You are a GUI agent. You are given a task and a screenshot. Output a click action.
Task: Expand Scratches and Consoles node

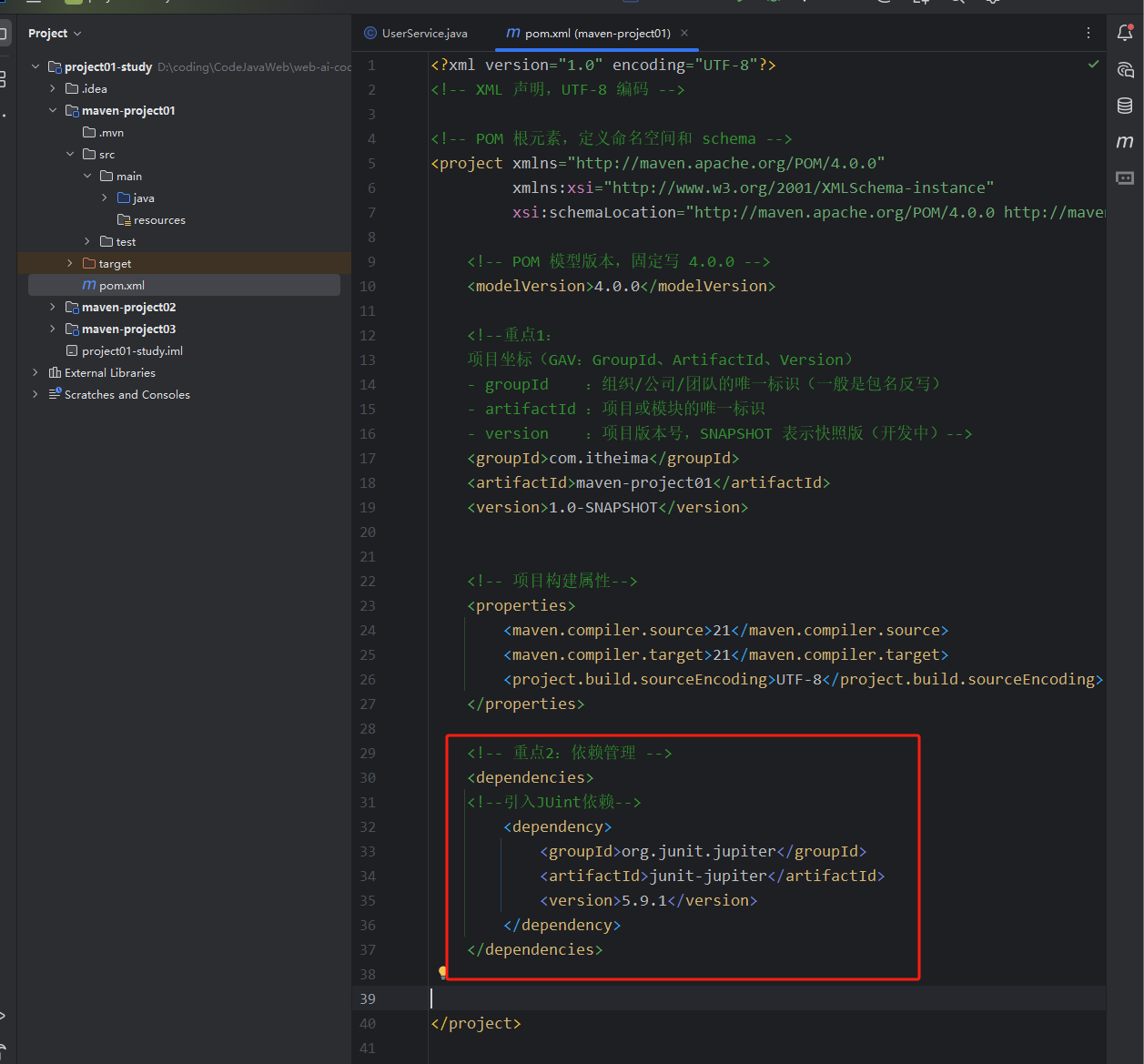[35, 394]
